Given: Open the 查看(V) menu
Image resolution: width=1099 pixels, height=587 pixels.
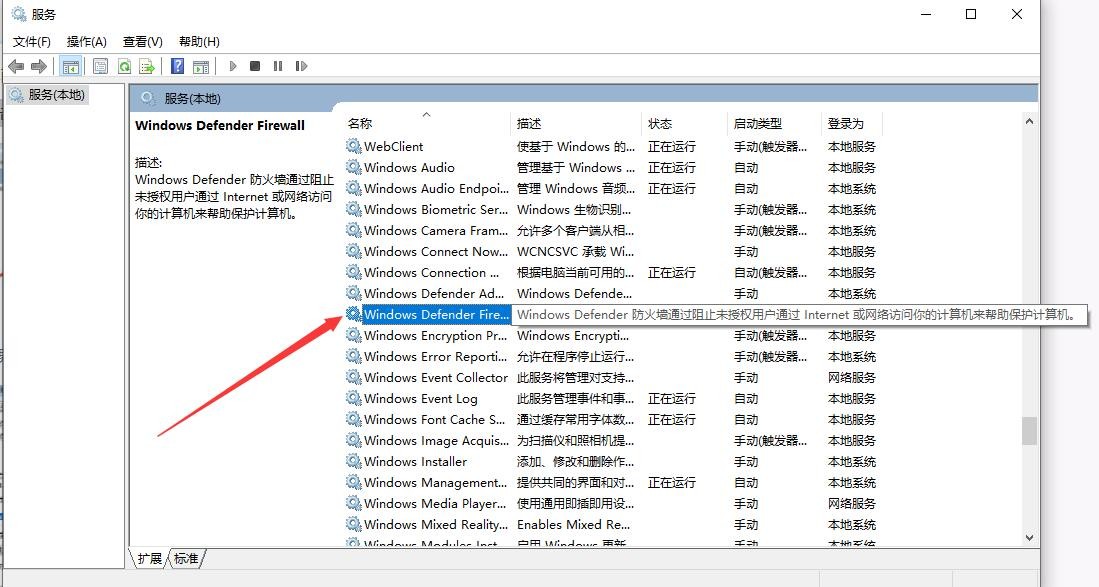Looking at the screenshot, I should click(142, 42).
